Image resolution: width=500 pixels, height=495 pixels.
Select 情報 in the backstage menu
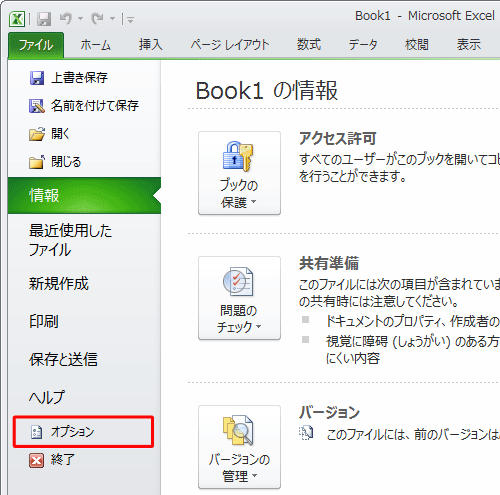(x=84, y=196)
